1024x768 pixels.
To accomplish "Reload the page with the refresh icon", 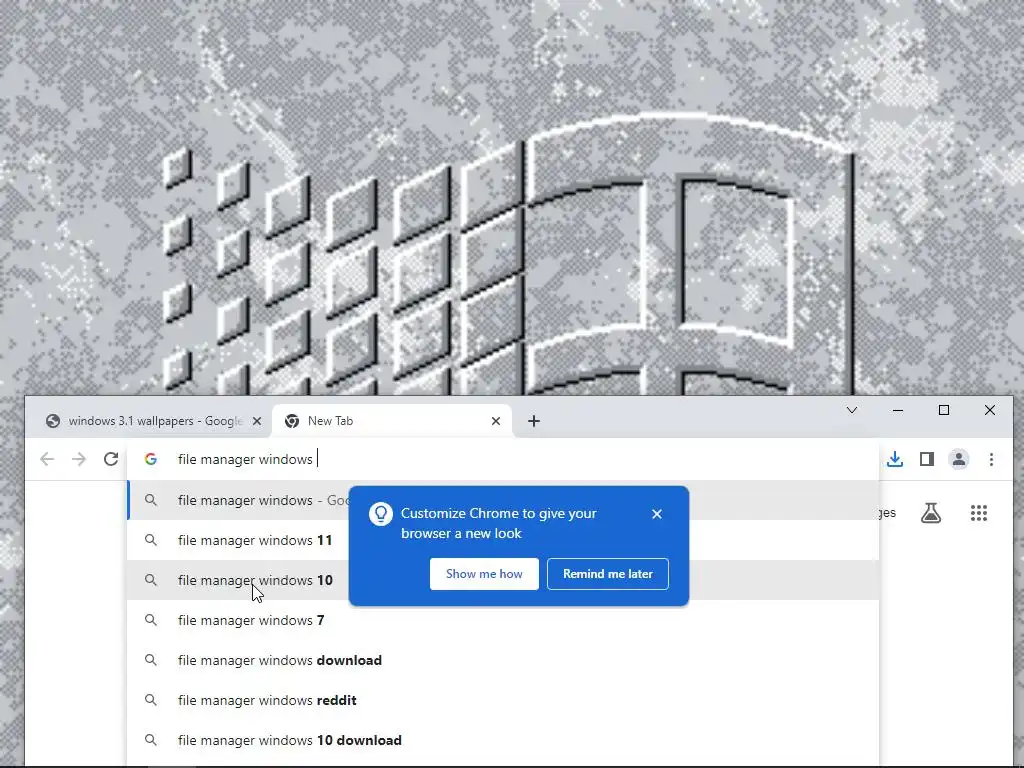I will [x=111, y=459].
